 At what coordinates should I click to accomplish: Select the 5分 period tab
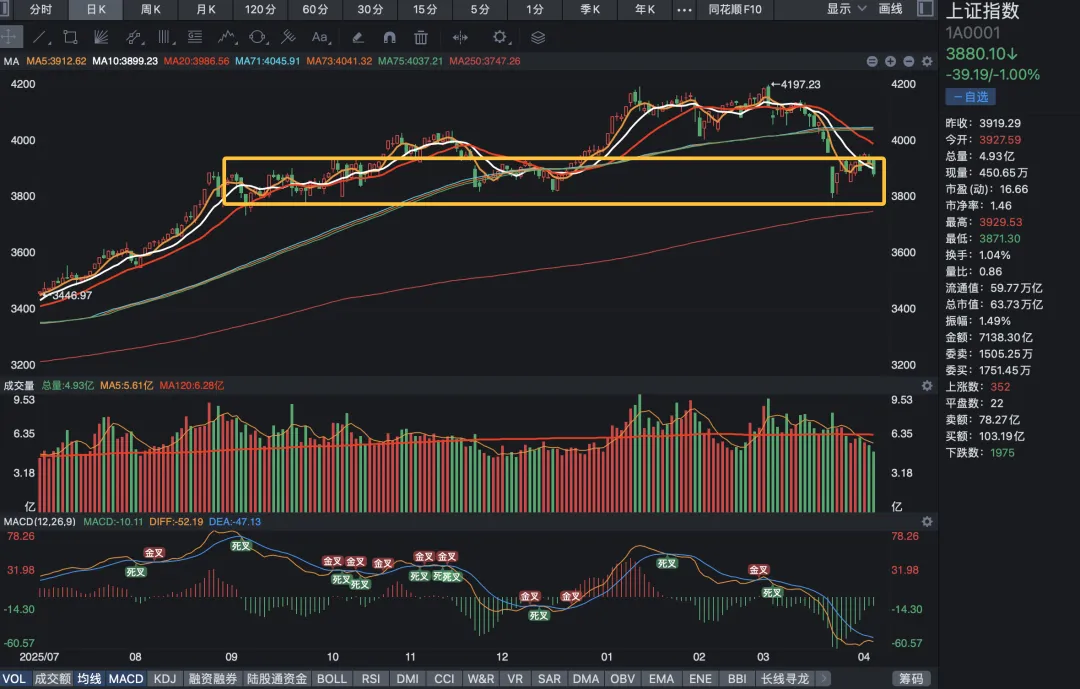pyautogui.click(x=480, y=10)
